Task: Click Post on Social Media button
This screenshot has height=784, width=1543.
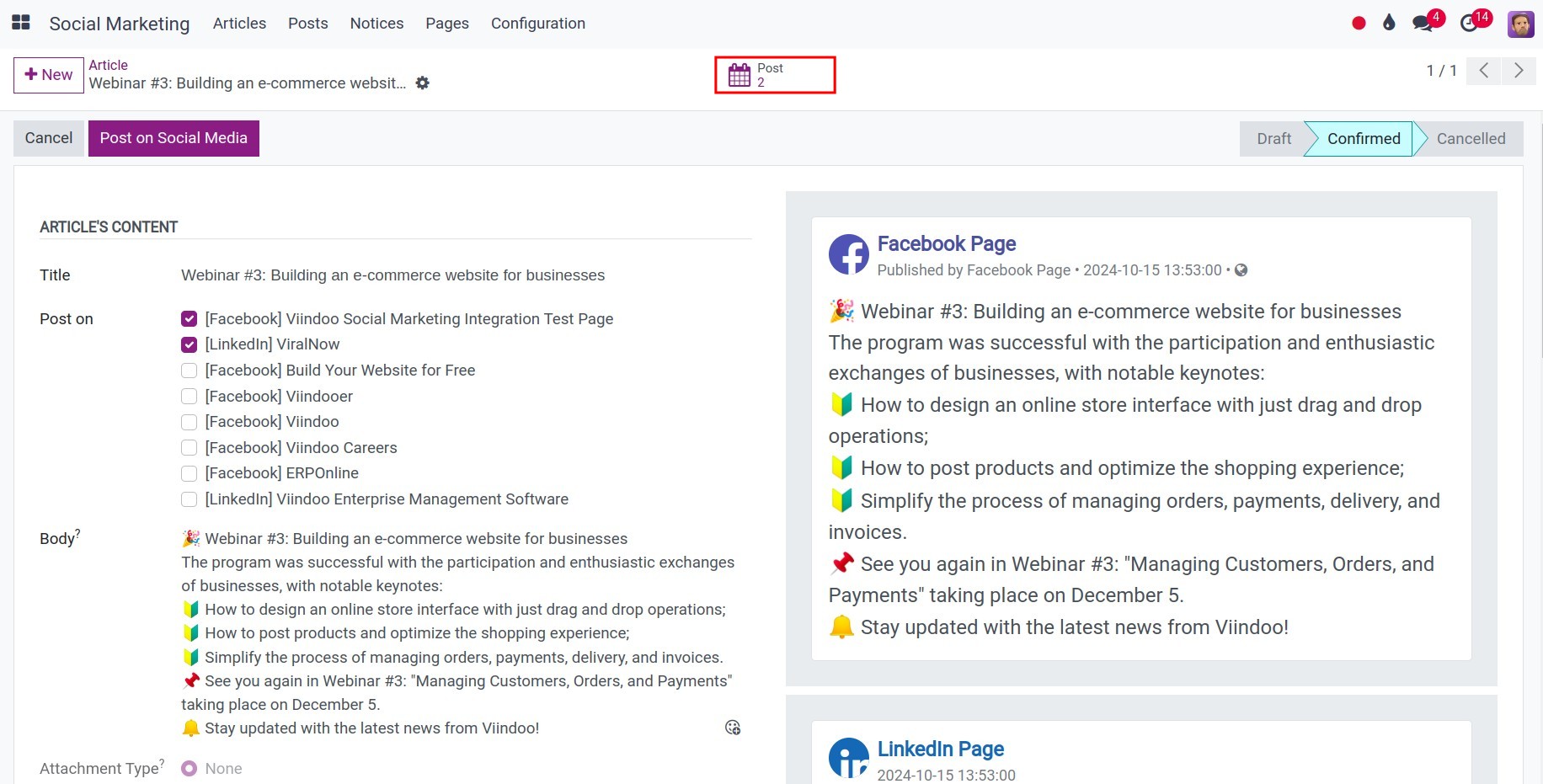Action: point(174,138)
